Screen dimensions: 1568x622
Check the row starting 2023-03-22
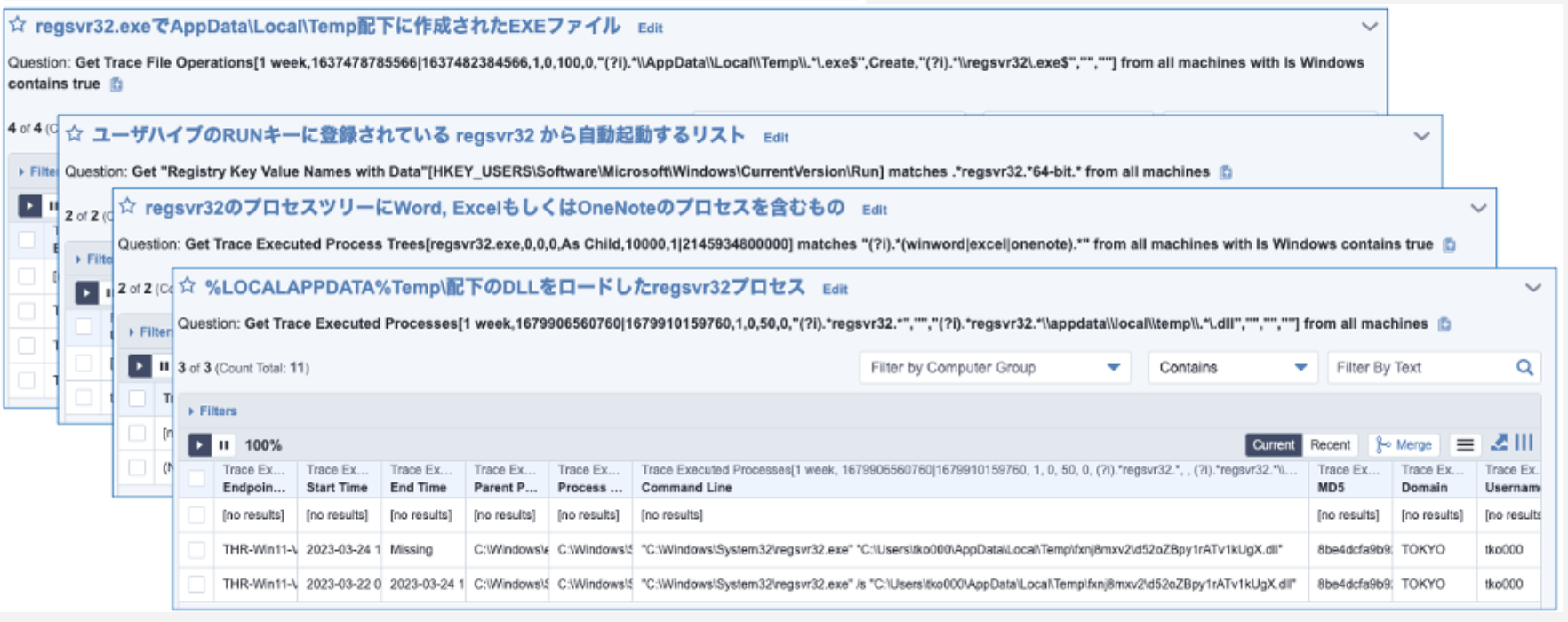point(196,584)
